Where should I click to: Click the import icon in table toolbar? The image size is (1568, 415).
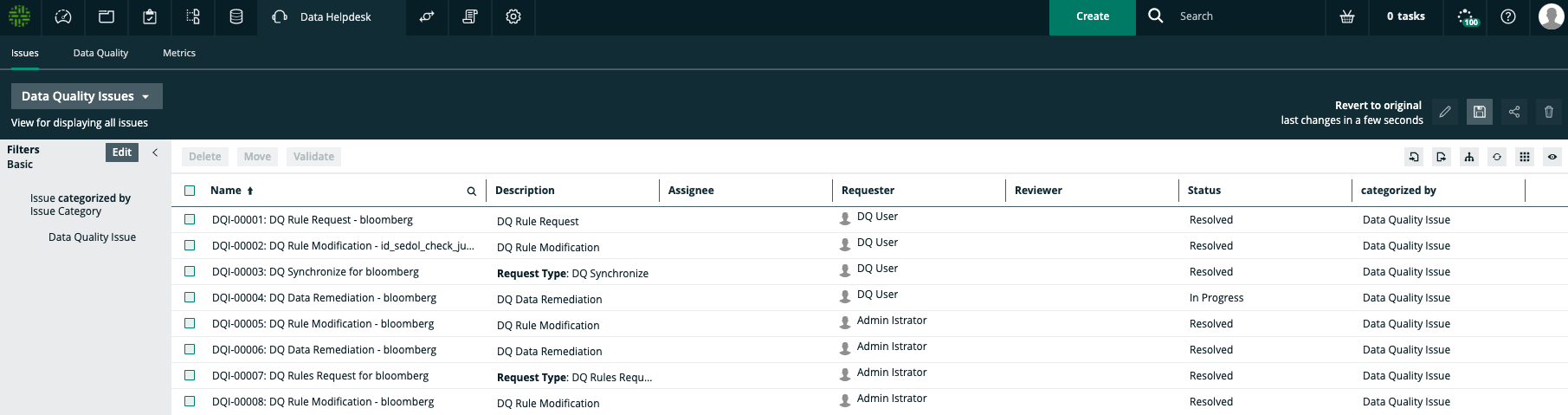[x=1414, y=157]
